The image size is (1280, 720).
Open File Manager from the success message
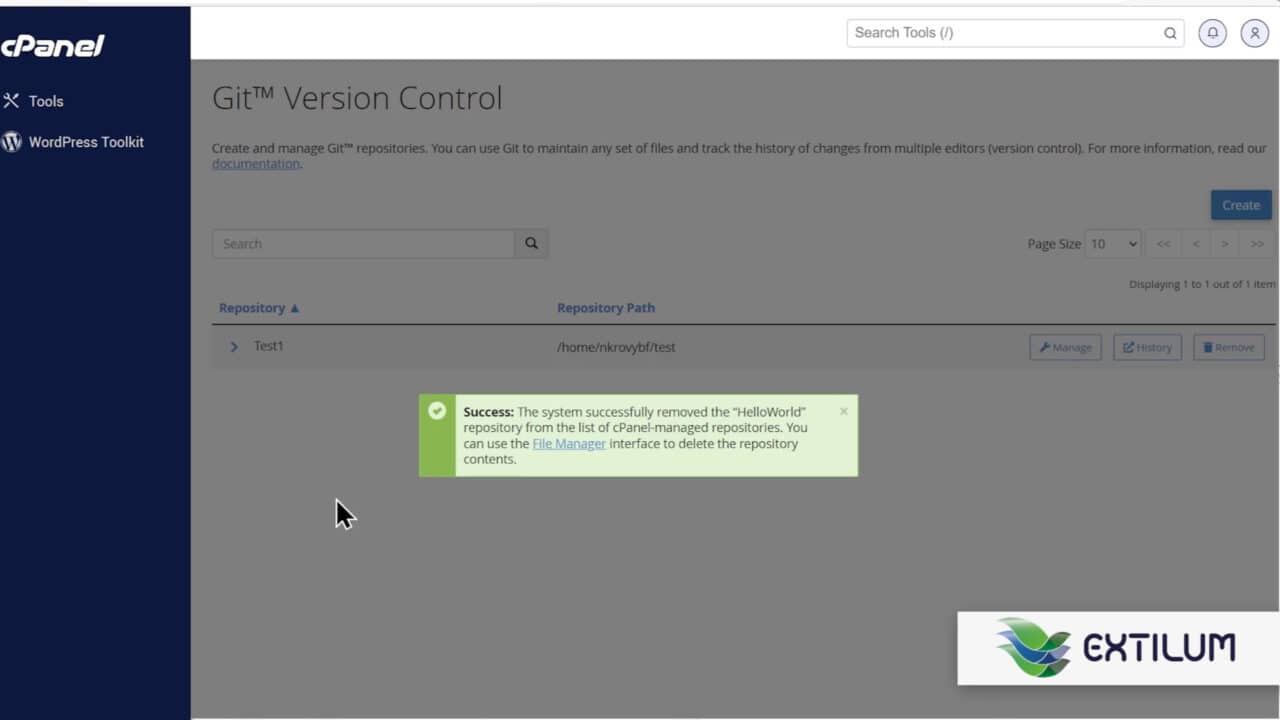pos(569,443)
